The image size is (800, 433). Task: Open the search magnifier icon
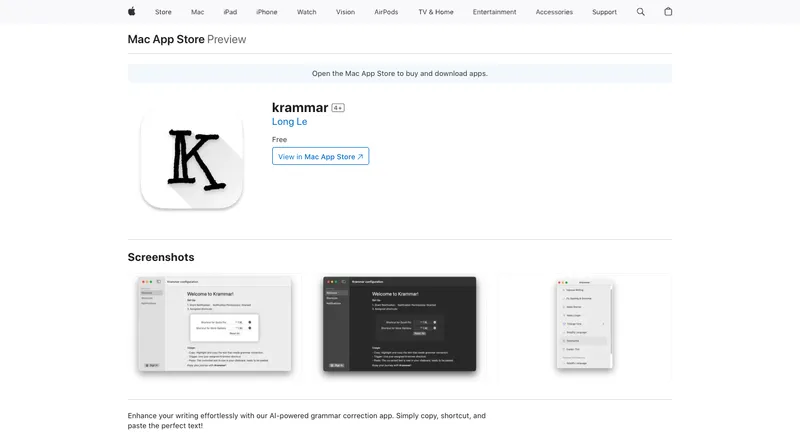(641, 12)
